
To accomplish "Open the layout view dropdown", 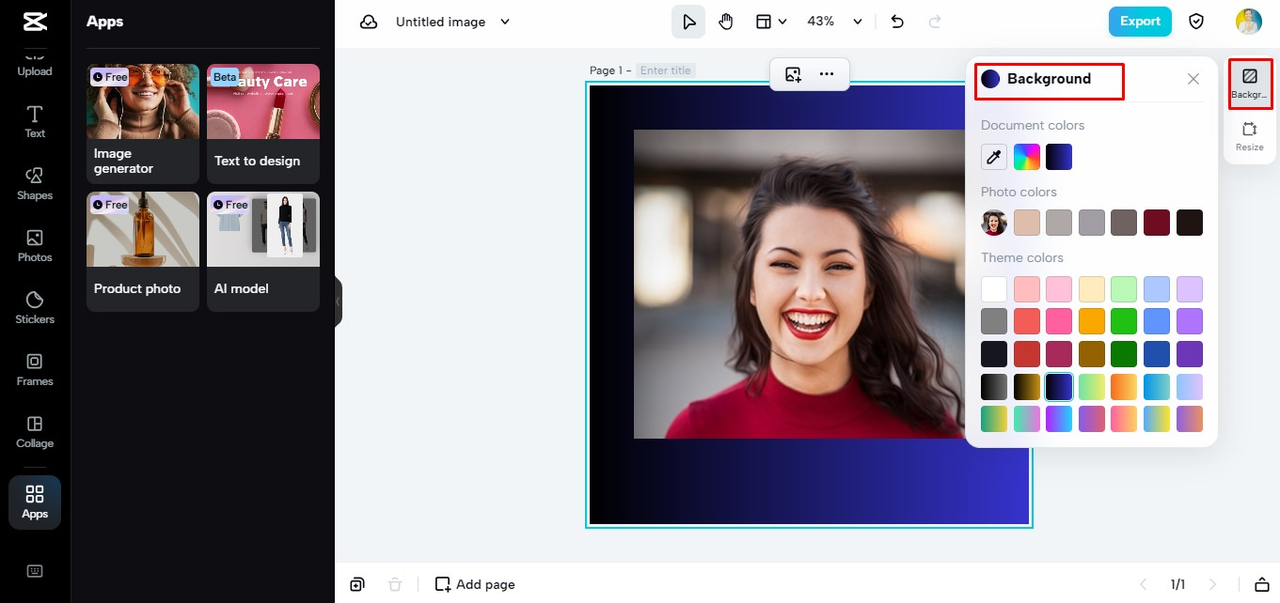I will (770, 21).
